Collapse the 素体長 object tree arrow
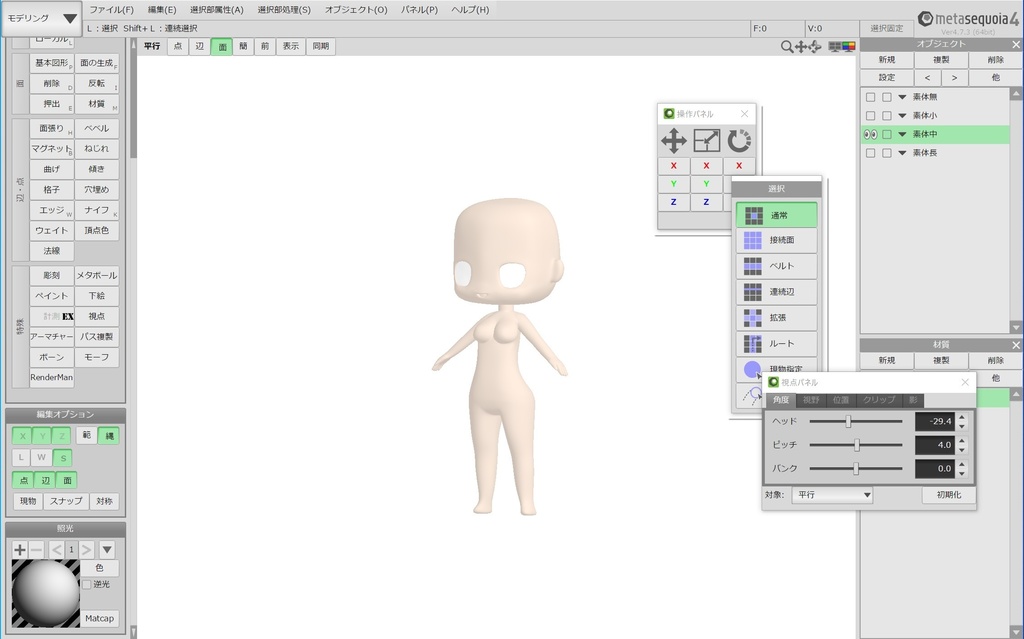Screen dimensions: 1024x639 [903, 153]
